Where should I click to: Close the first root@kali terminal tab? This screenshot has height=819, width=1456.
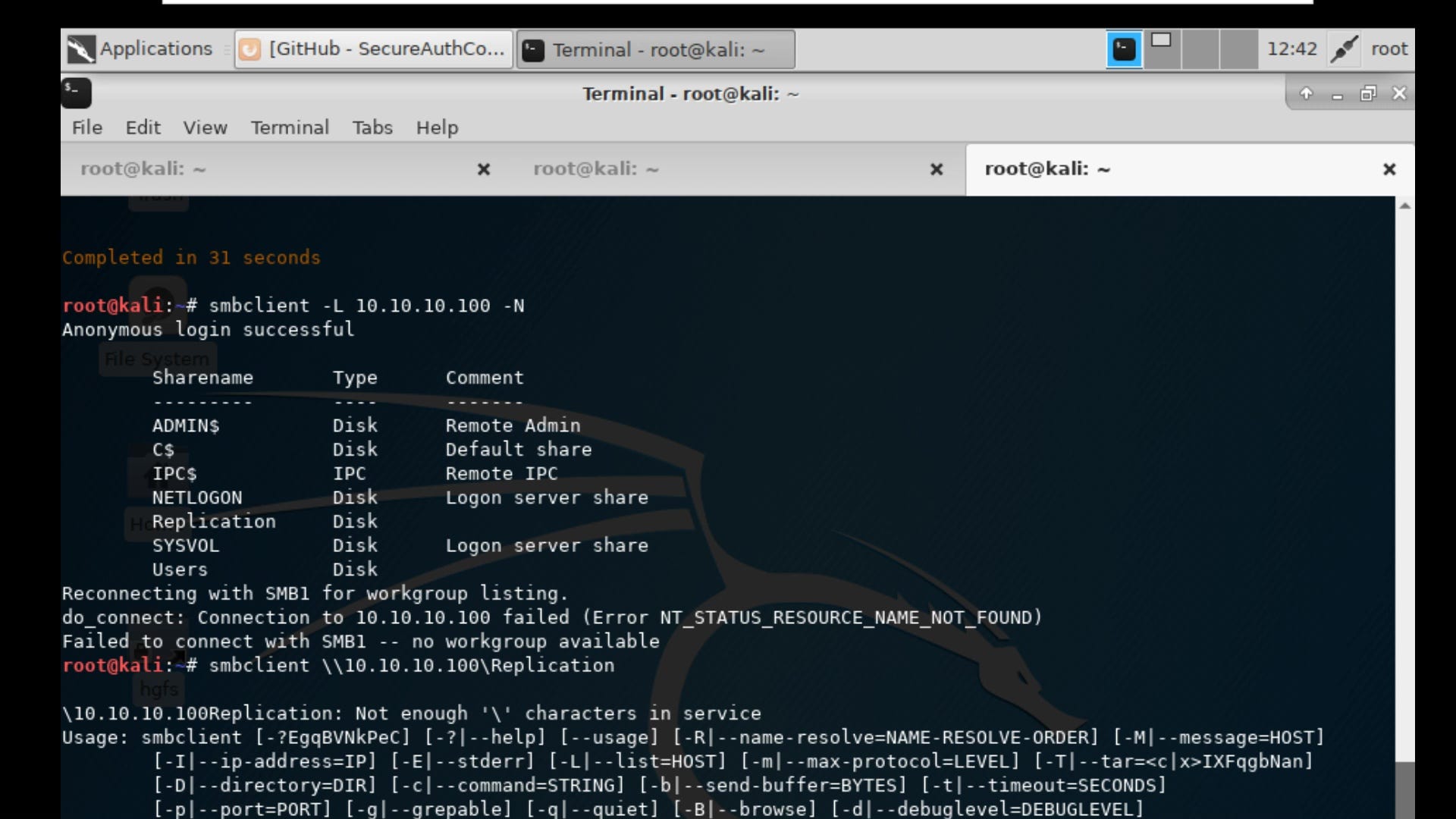[483, 169]
